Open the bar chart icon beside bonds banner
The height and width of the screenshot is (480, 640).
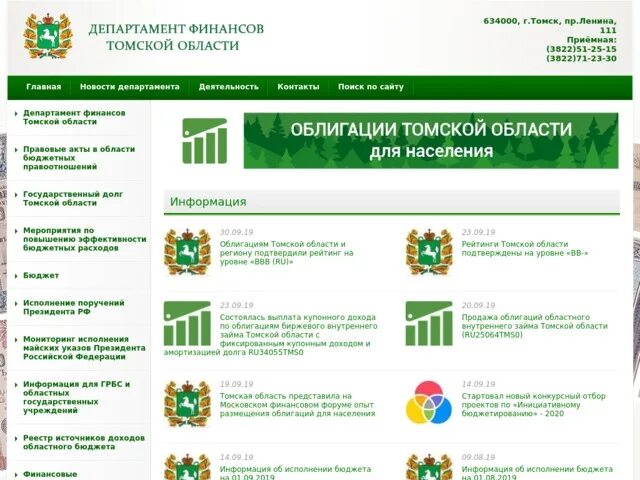point(204,141)
